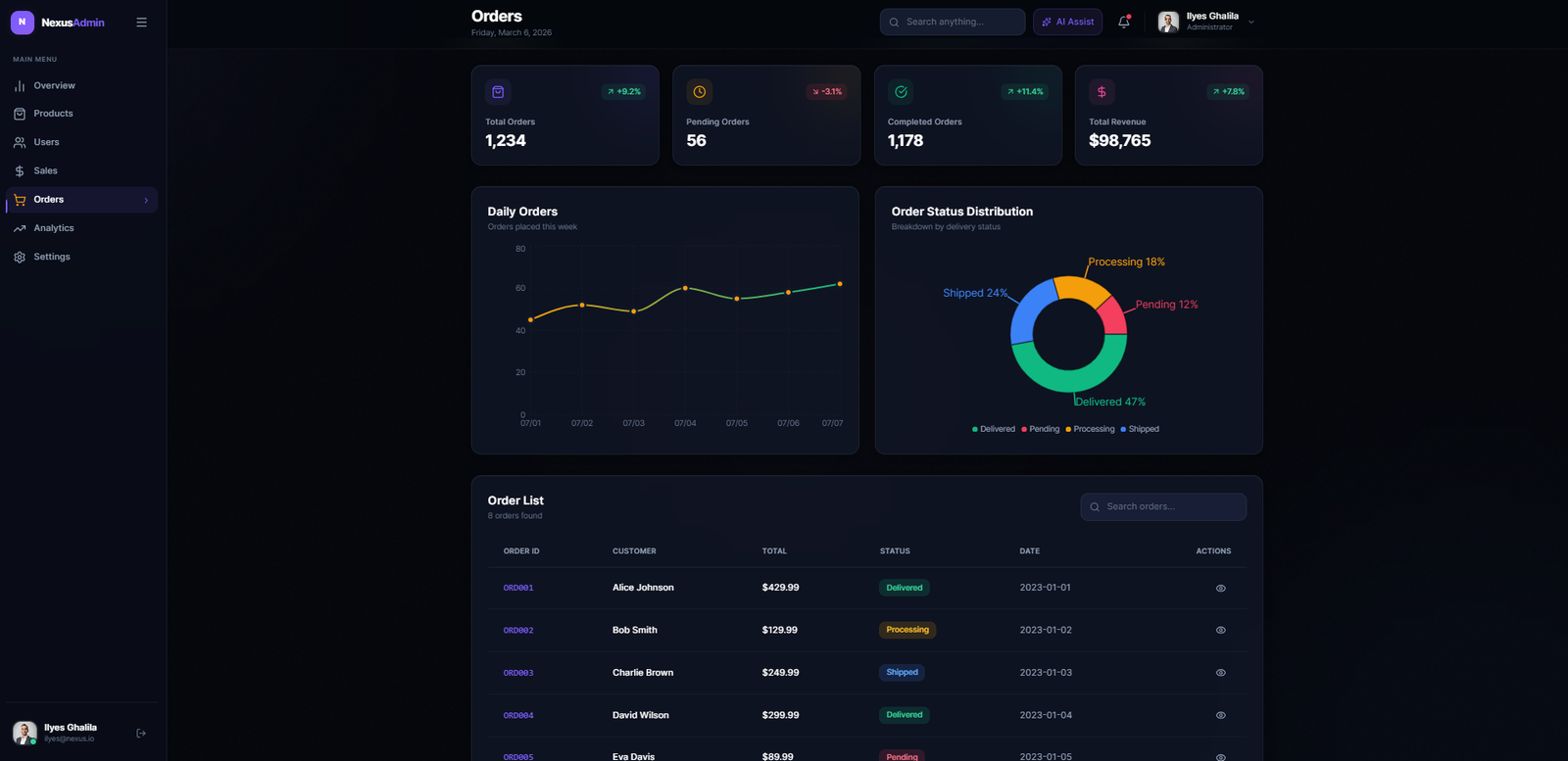This screenshot has height=761, width=1568.
Task: Click the Pending Orders clock icon
Action: coord(699,92)
